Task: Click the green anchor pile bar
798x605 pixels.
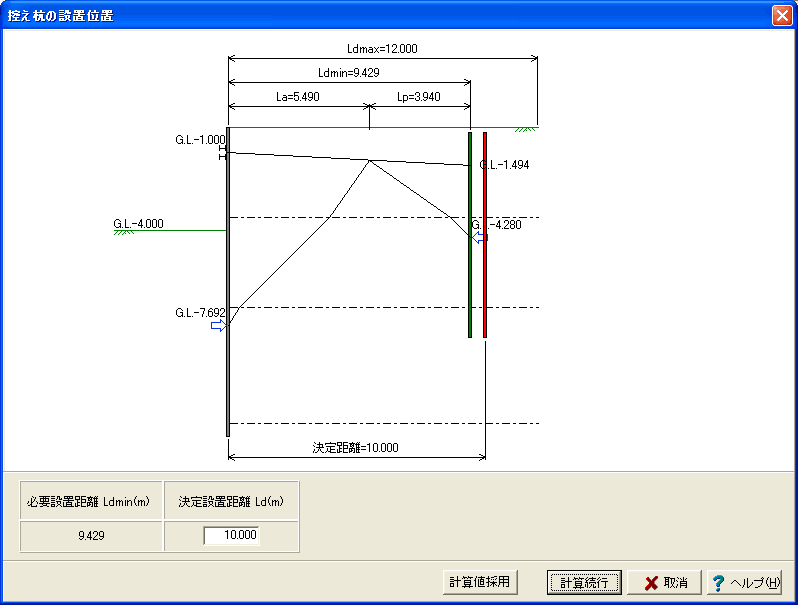Action: [470, 235]
